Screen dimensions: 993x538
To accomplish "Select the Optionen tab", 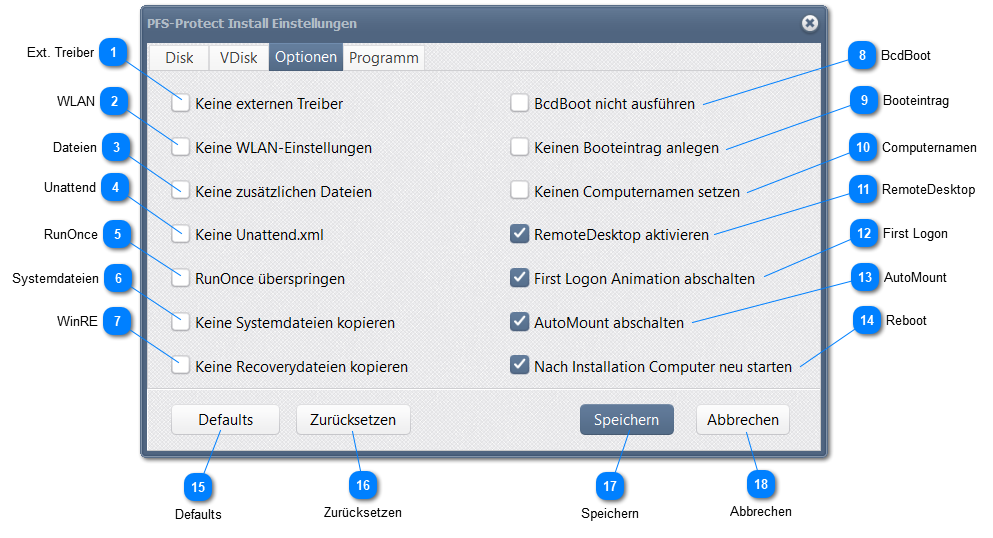I will [x=306, y=58].
